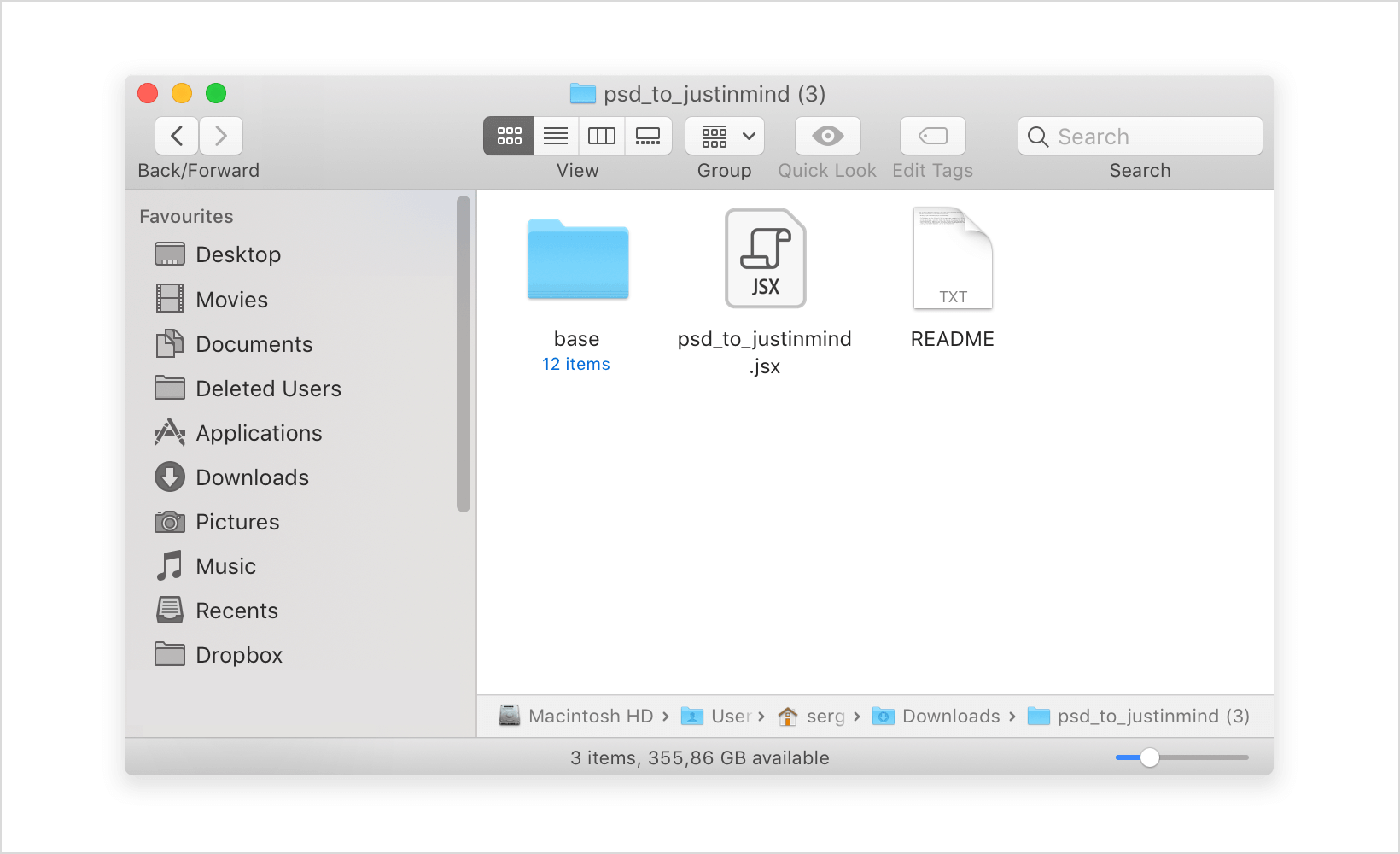1400x854 pixels.
Task: Go forward with the right arrow button
Action: click(x=221, y=136)
